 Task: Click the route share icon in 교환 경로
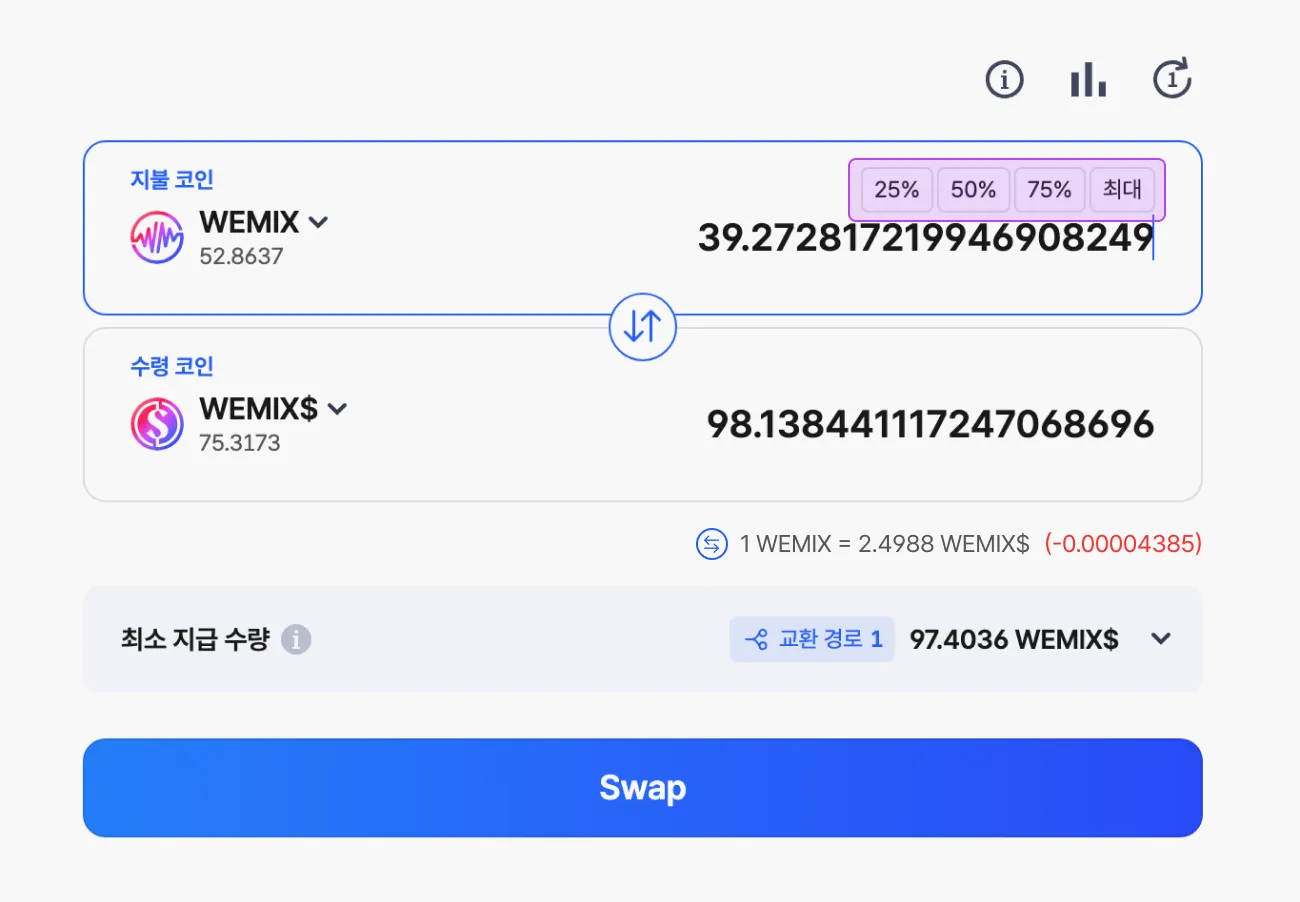[757, 639]
